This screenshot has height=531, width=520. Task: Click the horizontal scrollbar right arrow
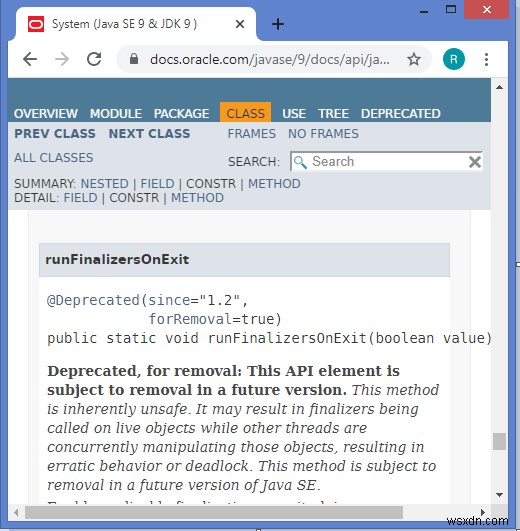482,512
